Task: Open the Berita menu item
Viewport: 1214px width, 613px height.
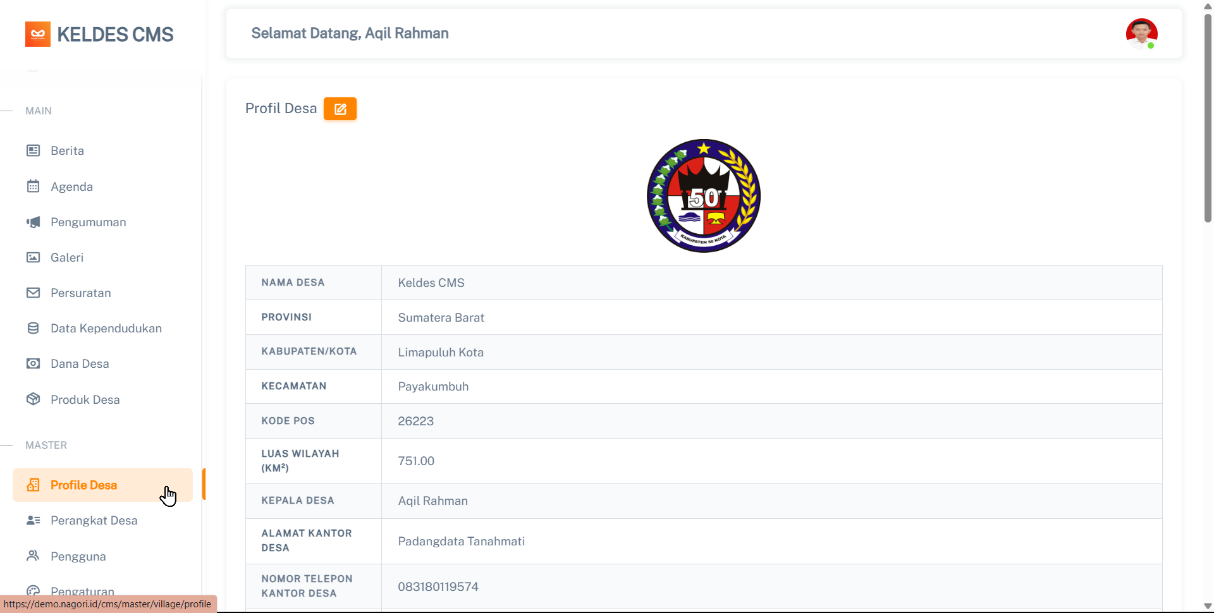Action: [x=67, y=151]
